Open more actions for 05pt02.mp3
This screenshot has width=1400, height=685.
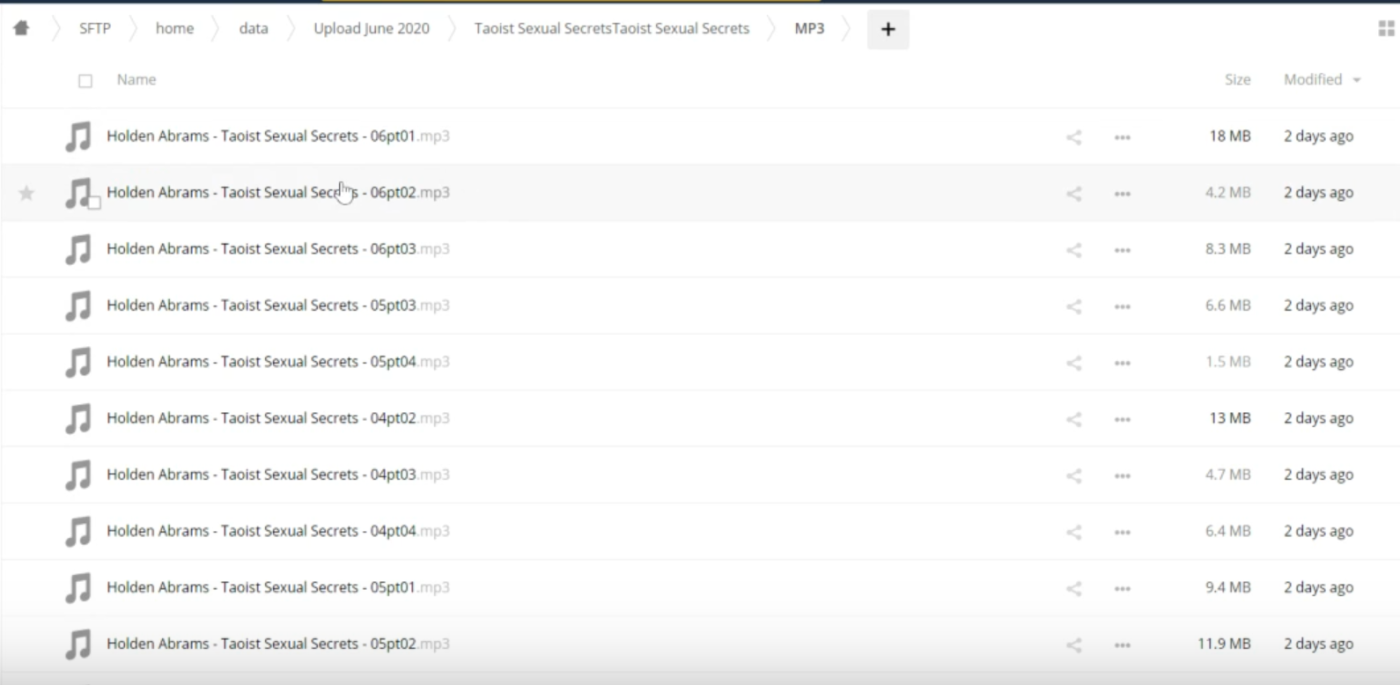(1122, 645)
